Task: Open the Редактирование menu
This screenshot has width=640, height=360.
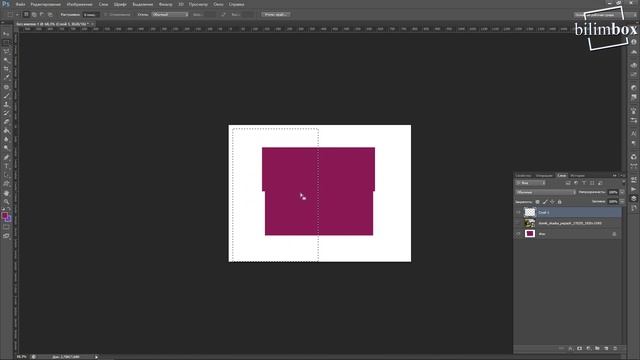Action: [46, 4]
